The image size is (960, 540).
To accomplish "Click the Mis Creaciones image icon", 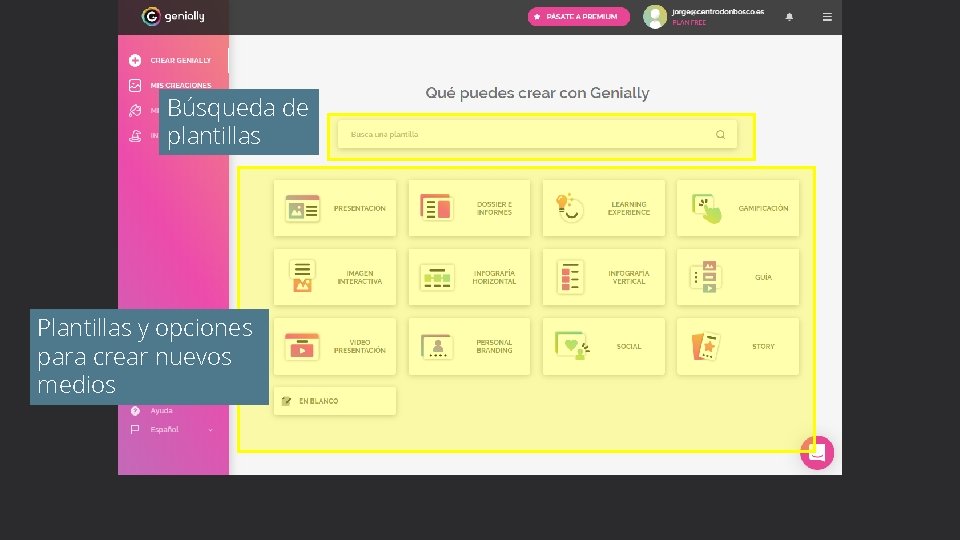I will point(135,85).
